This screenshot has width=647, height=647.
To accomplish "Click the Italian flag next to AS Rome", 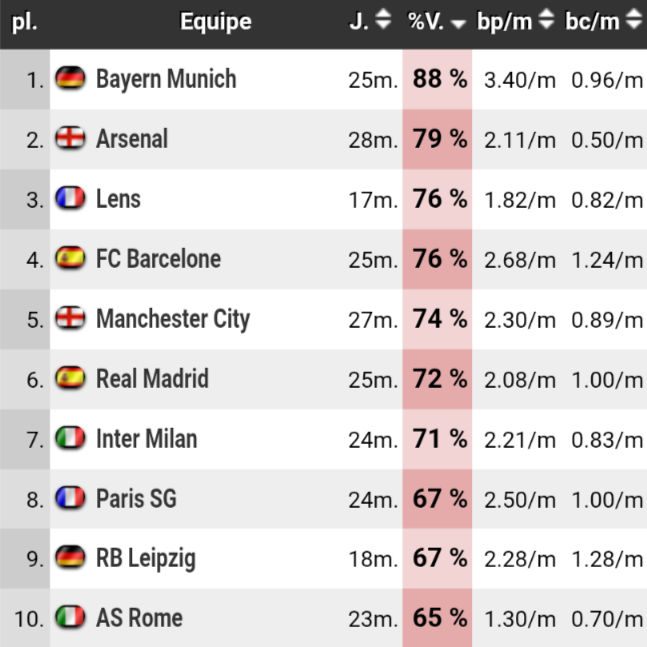I will coord(70,618).
